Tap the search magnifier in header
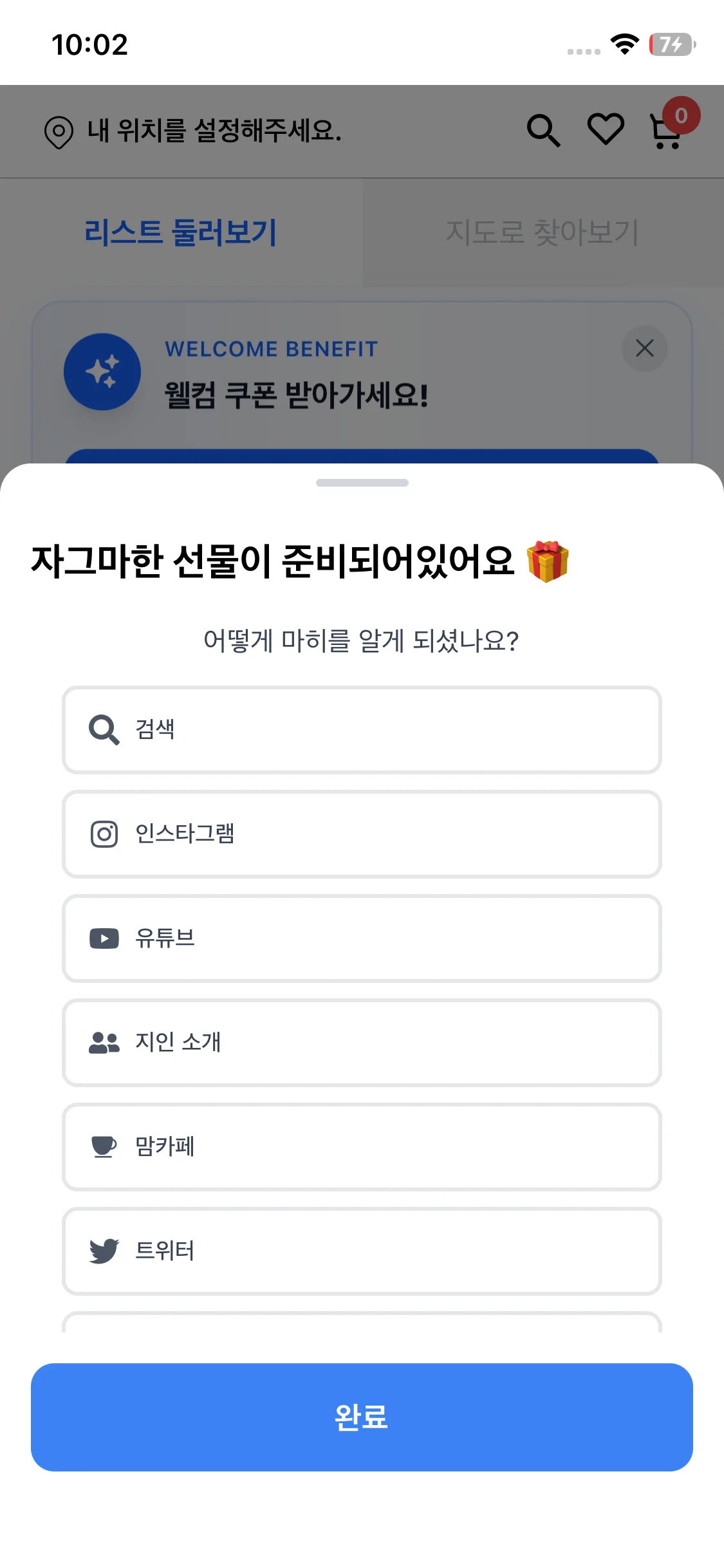Viewport: 724px width, 1568px height. (543, 131)
